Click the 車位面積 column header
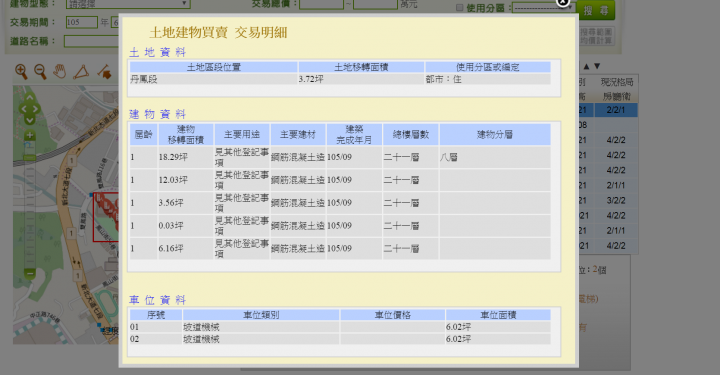Screen dimensions: 720x375 (498, 315)
